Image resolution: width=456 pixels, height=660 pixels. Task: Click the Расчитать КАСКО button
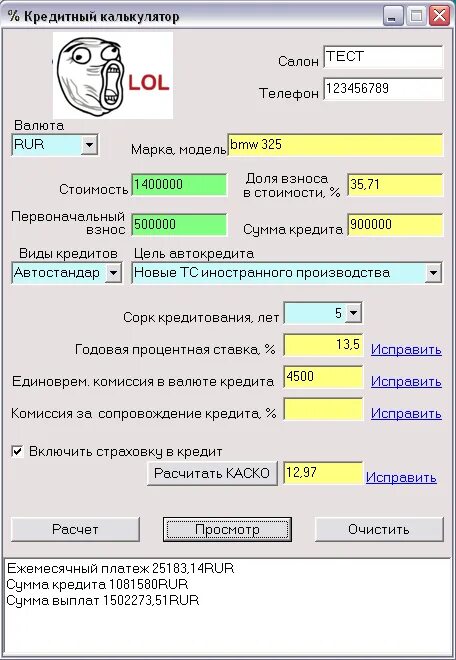coord(212,474)
